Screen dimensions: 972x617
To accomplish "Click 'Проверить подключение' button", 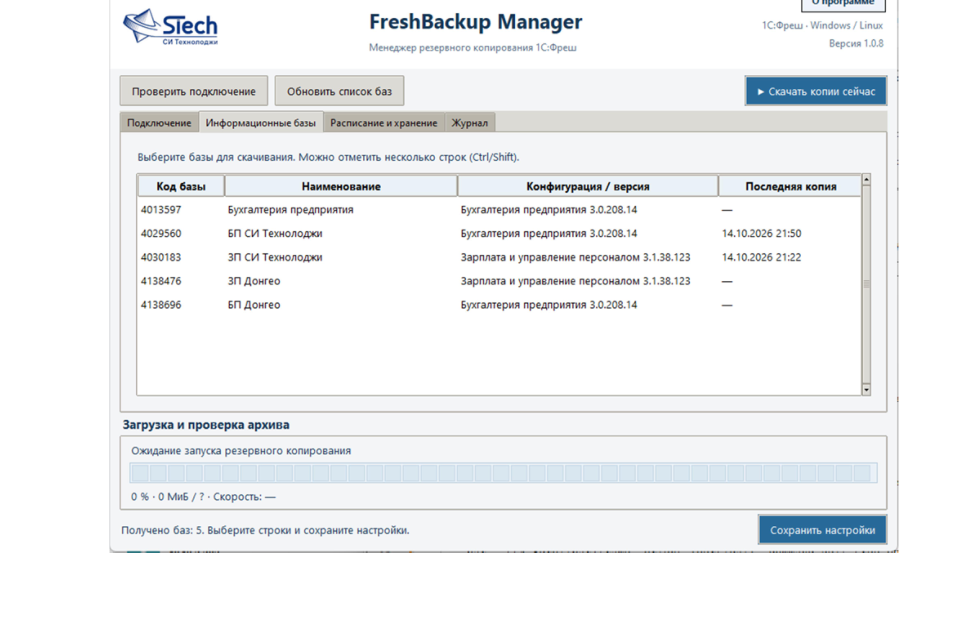I will click(x=193, y=91).
